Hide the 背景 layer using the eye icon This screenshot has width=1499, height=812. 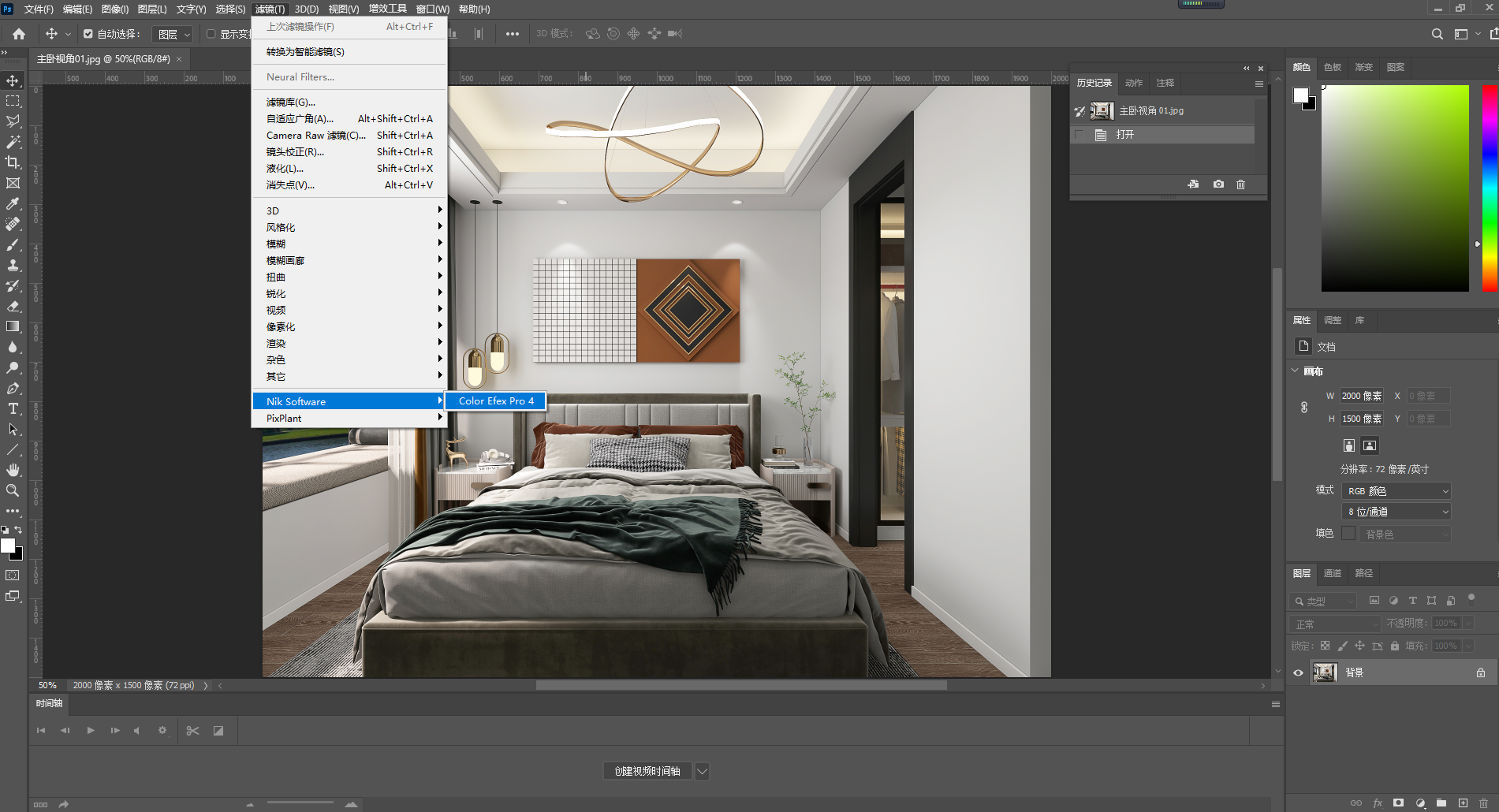click(1298, 672)
